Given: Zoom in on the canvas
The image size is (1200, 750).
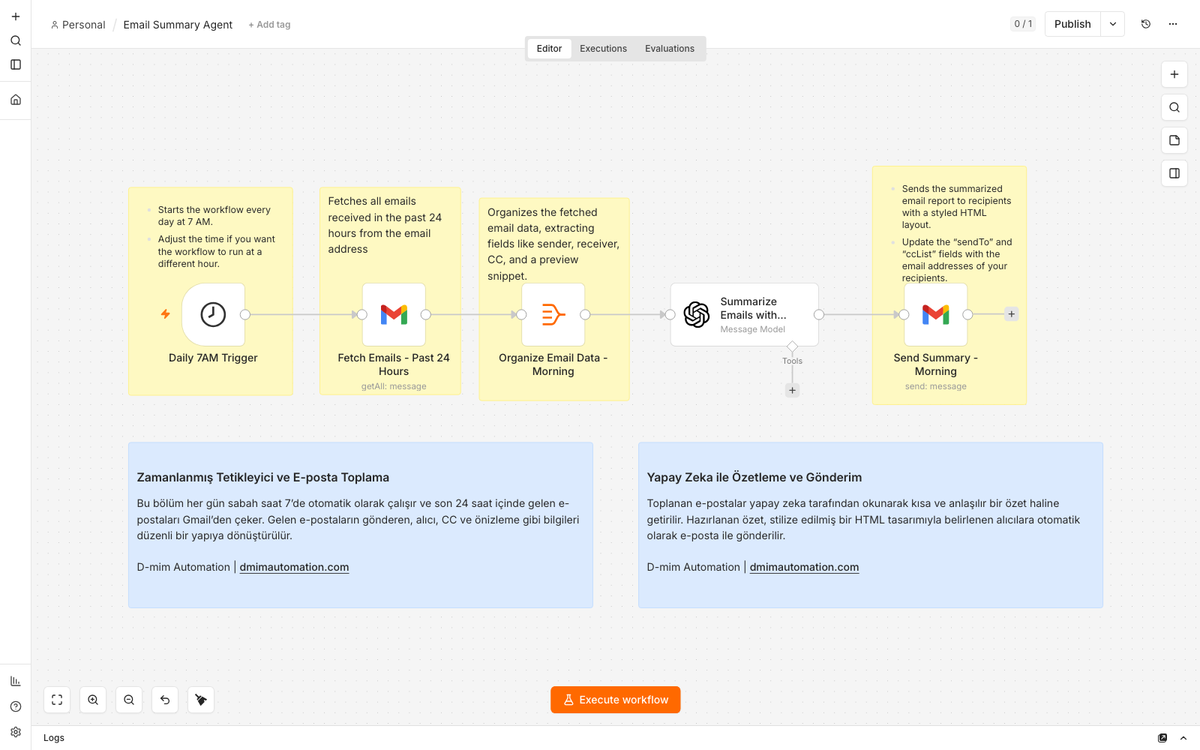Looking at the screenshot, I should tap(93, 700).
